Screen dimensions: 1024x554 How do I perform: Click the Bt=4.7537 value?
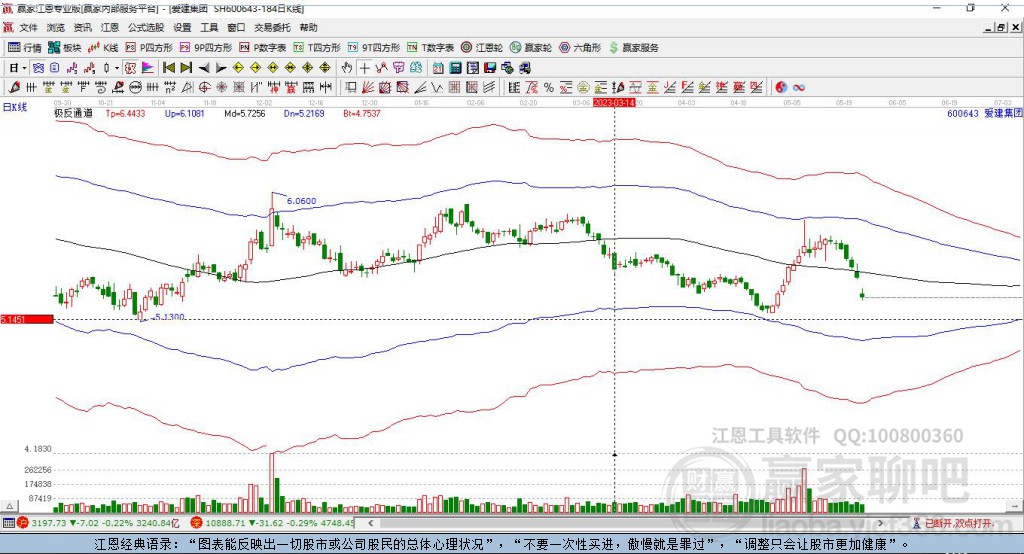pos(362,113)
